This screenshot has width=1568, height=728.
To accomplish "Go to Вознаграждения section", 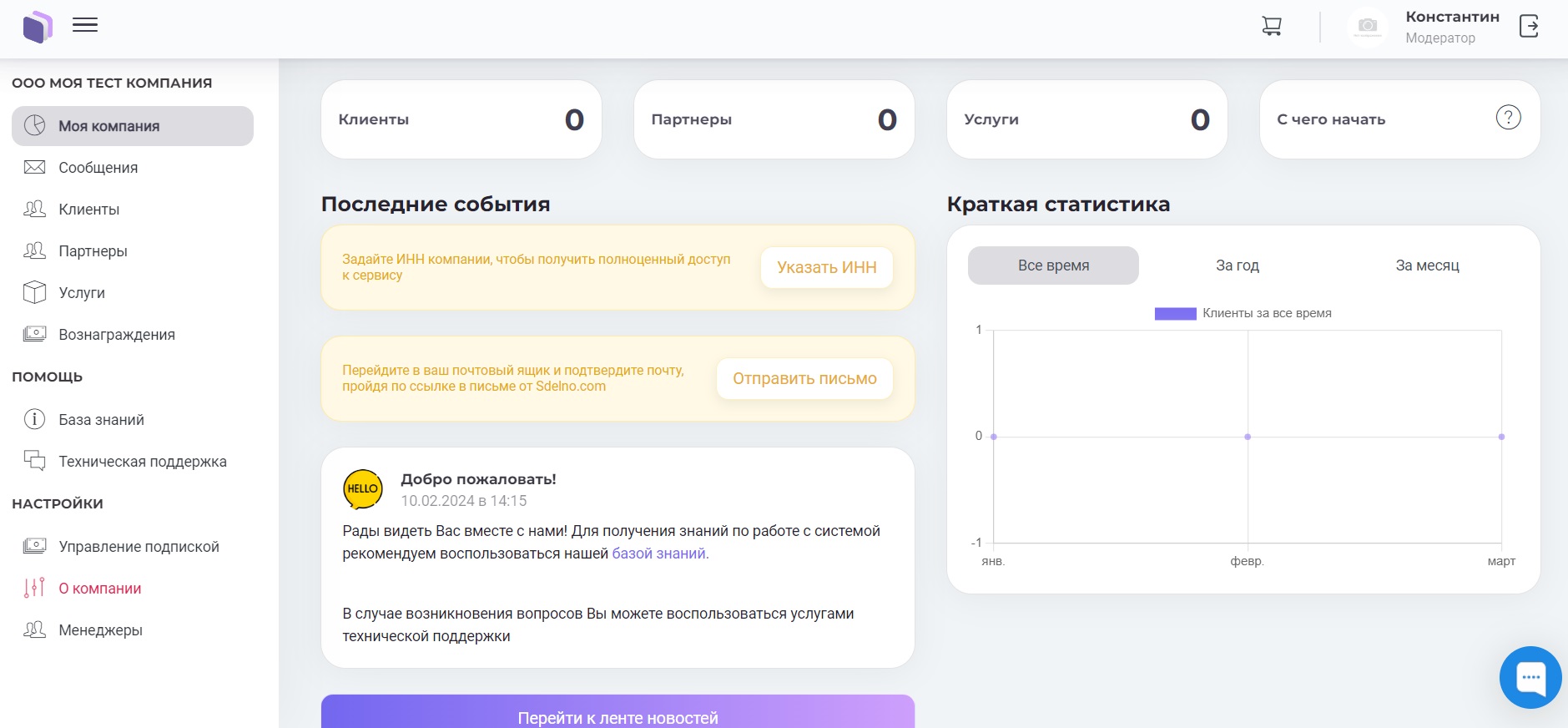I will click(116, 335).
